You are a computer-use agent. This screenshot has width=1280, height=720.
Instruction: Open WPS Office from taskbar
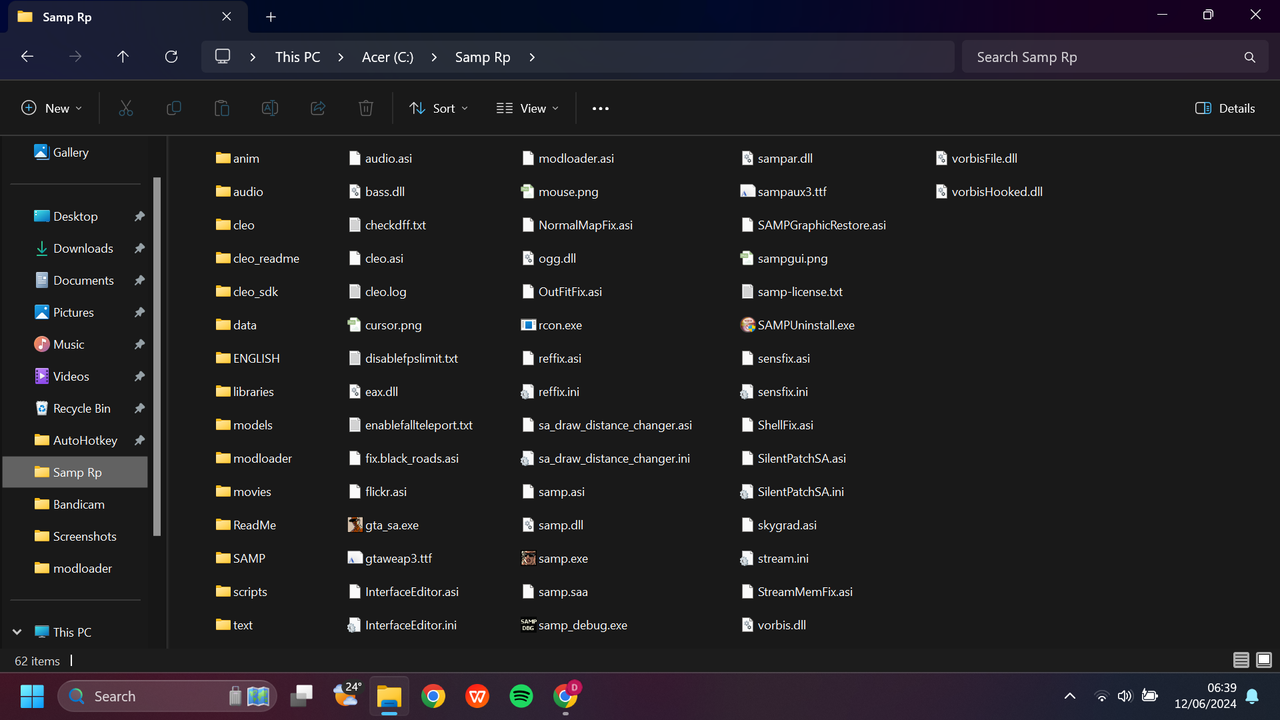click(477, 696)
